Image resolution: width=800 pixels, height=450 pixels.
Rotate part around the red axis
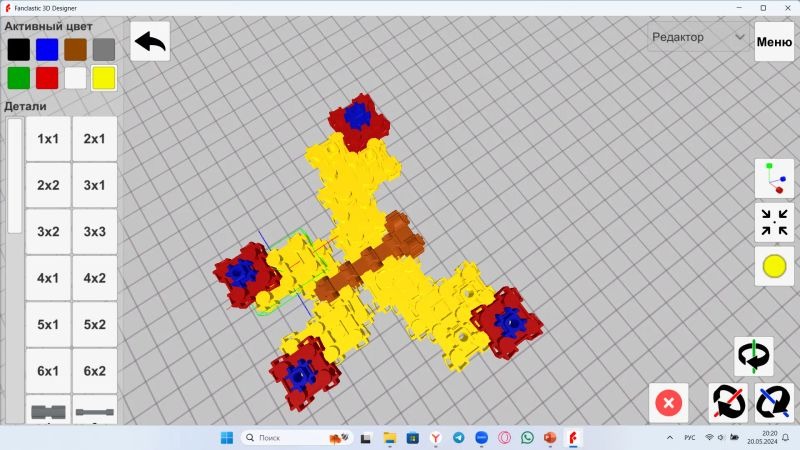(729, 402)
